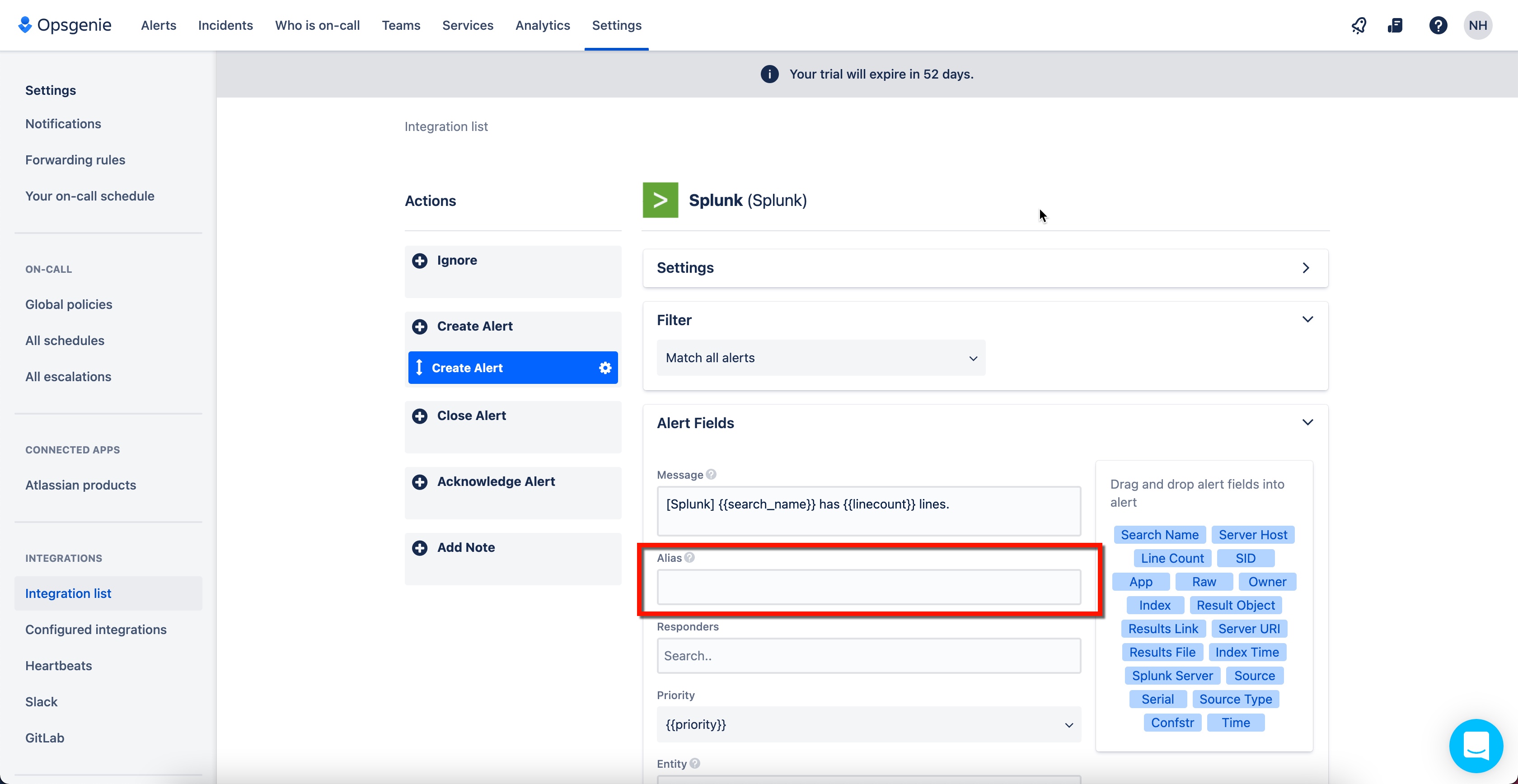
Task: Click help icon beside Alias label
Action: (689, 557)
